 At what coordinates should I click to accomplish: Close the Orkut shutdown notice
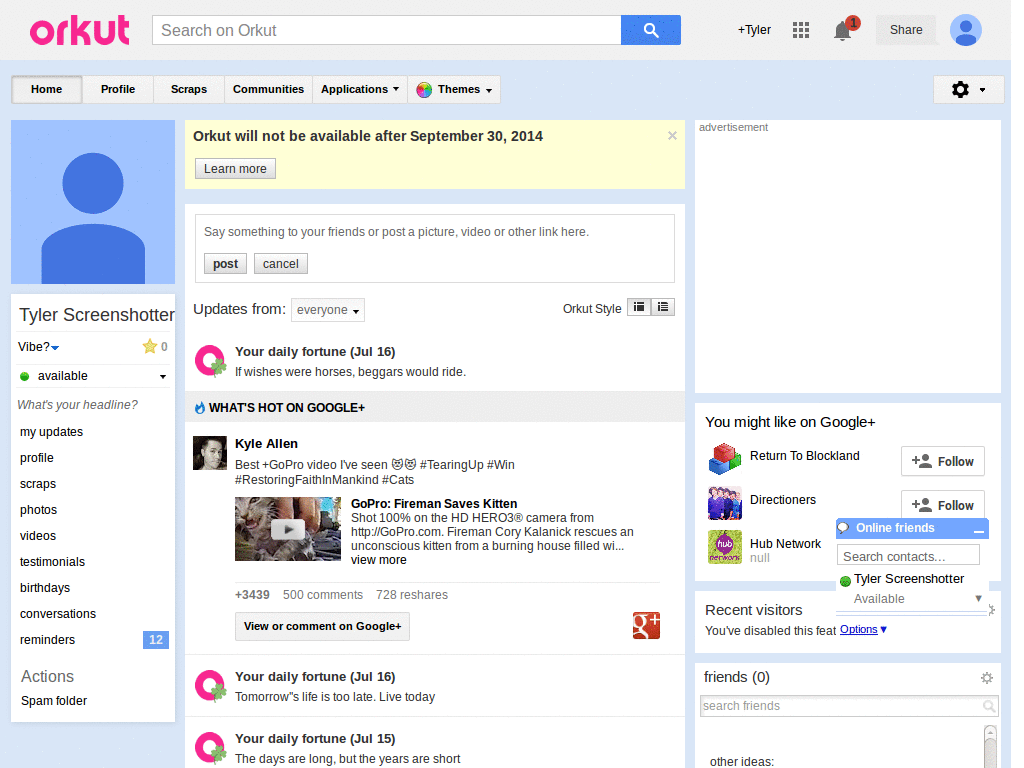point(672,136)
